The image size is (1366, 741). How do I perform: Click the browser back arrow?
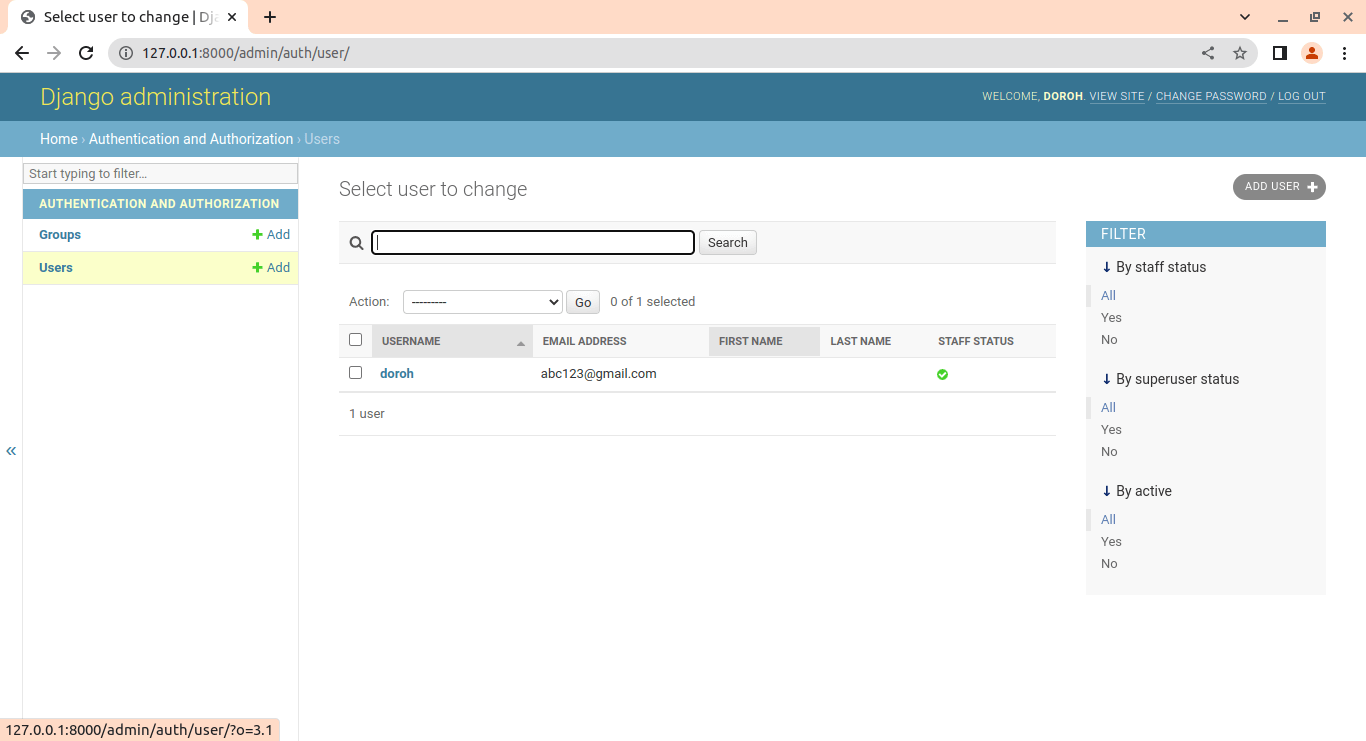coord(22,53)
